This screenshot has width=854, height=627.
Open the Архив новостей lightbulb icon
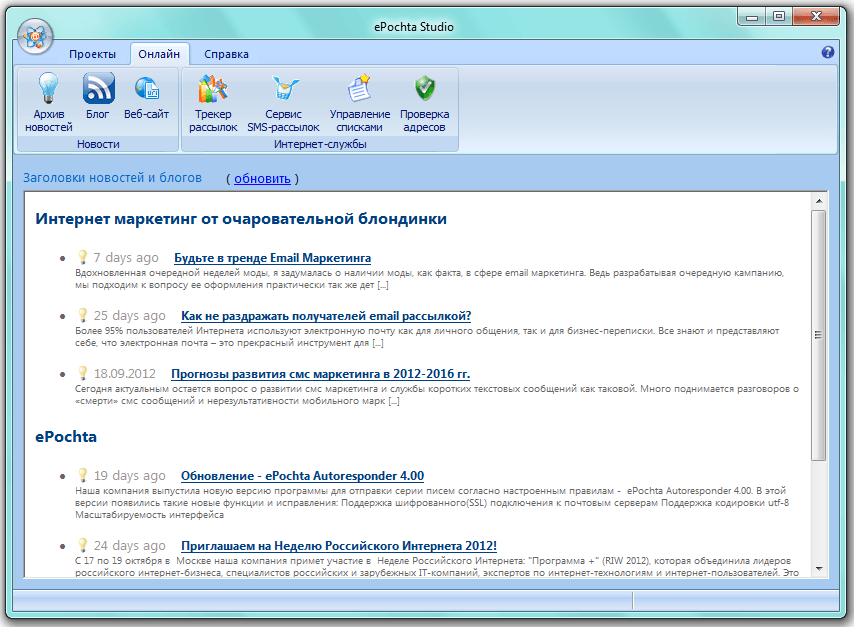(48, 88)
